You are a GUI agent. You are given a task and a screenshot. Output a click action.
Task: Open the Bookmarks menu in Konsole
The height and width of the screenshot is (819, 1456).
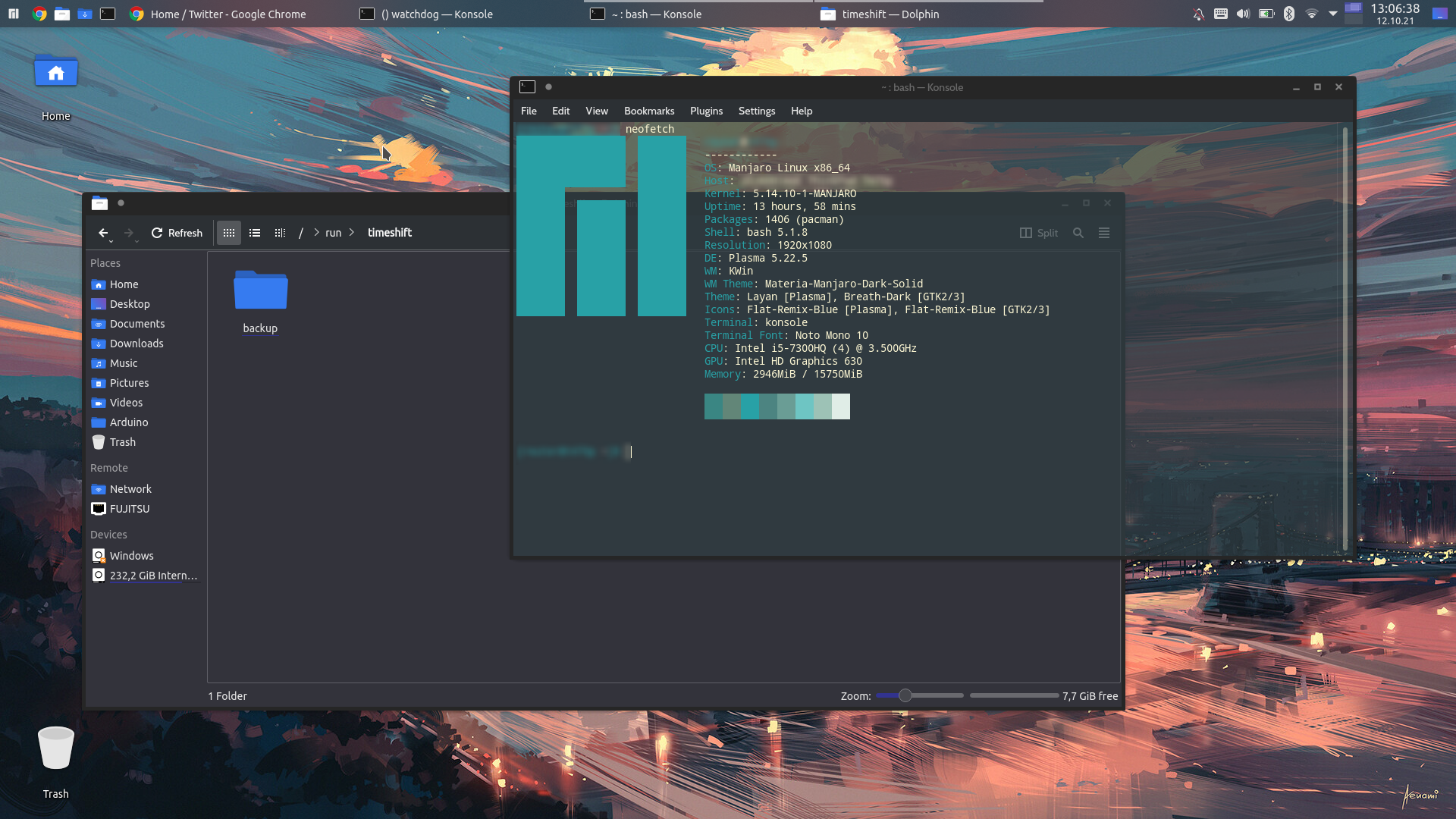[648, 111]
